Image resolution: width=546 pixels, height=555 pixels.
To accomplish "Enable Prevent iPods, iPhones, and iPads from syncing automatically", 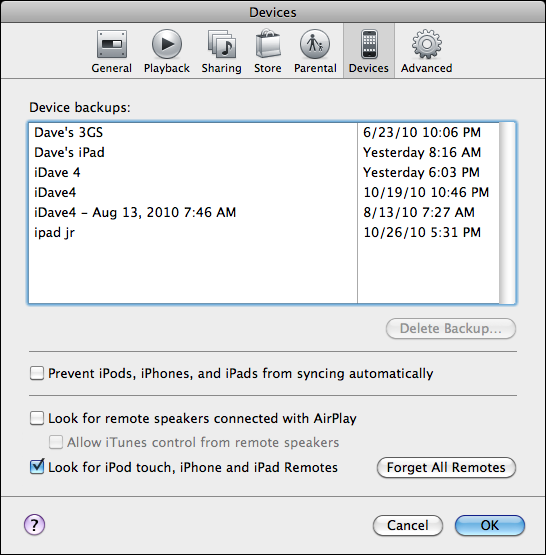I will pyautogui.click(x=37, y=373).
